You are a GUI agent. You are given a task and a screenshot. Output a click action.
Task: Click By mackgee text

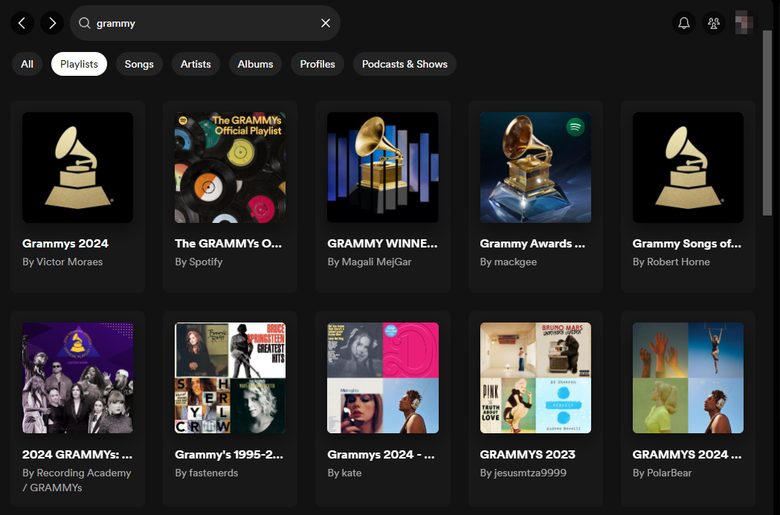508,262
